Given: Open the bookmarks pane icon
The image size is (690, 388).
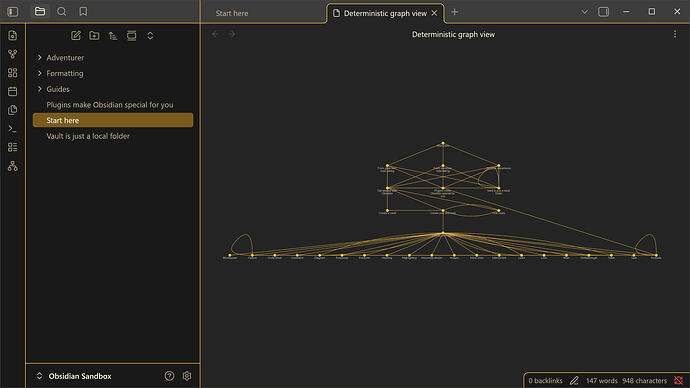Looking at the screenshot, I should coord(83,11).
